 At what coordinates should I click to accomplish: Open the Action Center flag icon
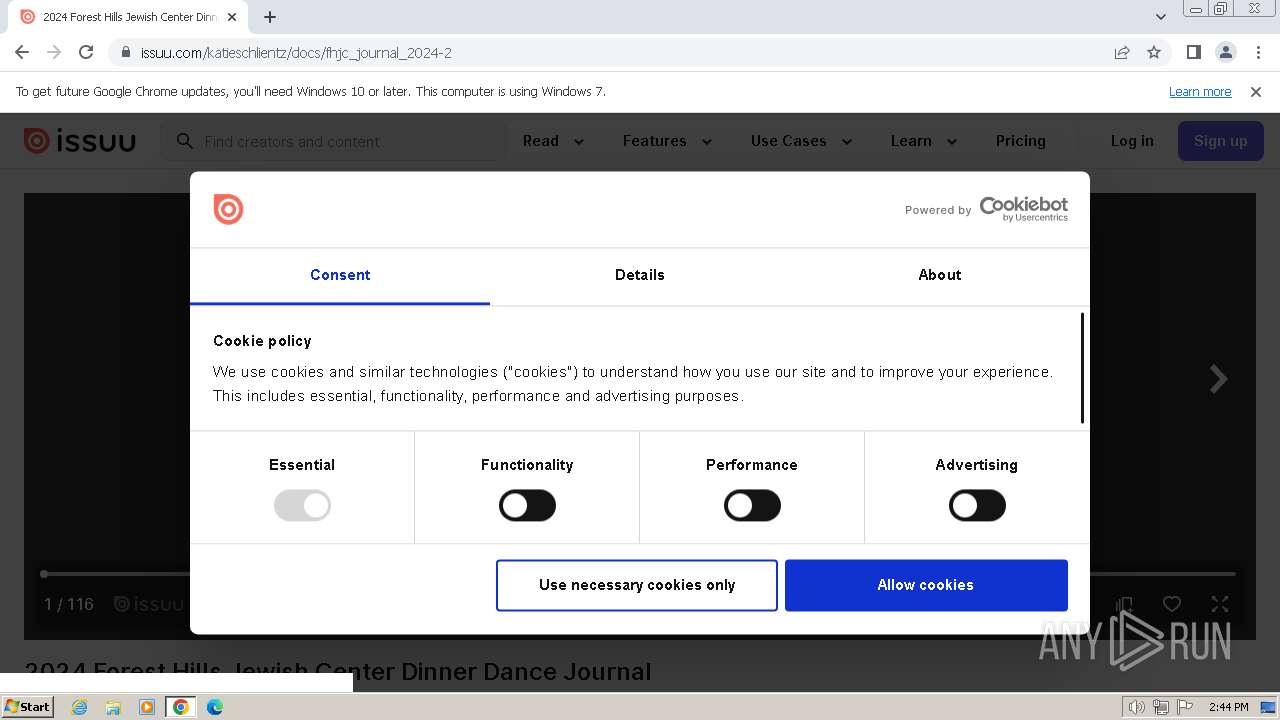(1184, 707)
